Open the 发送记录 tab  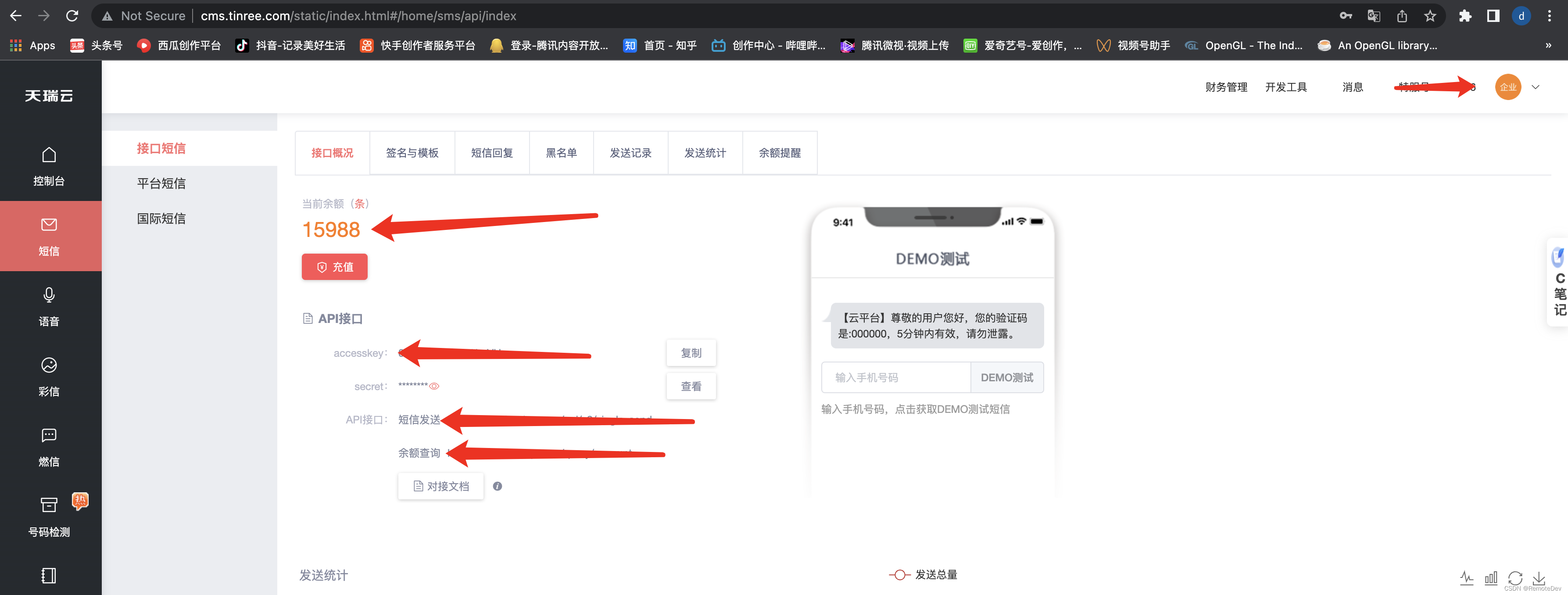[x=630, y=153]
